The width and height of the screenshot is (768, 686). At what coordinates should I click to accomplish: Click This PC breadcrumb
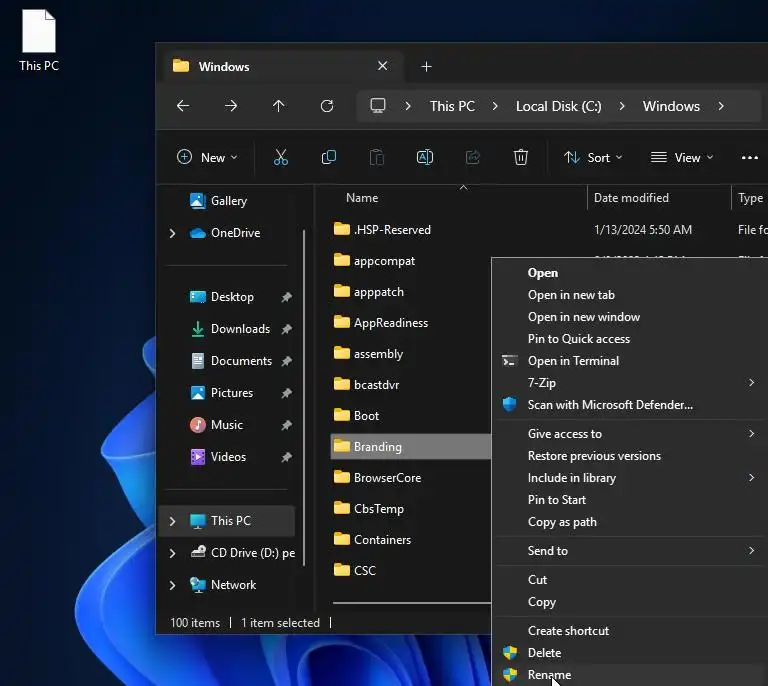452,106
